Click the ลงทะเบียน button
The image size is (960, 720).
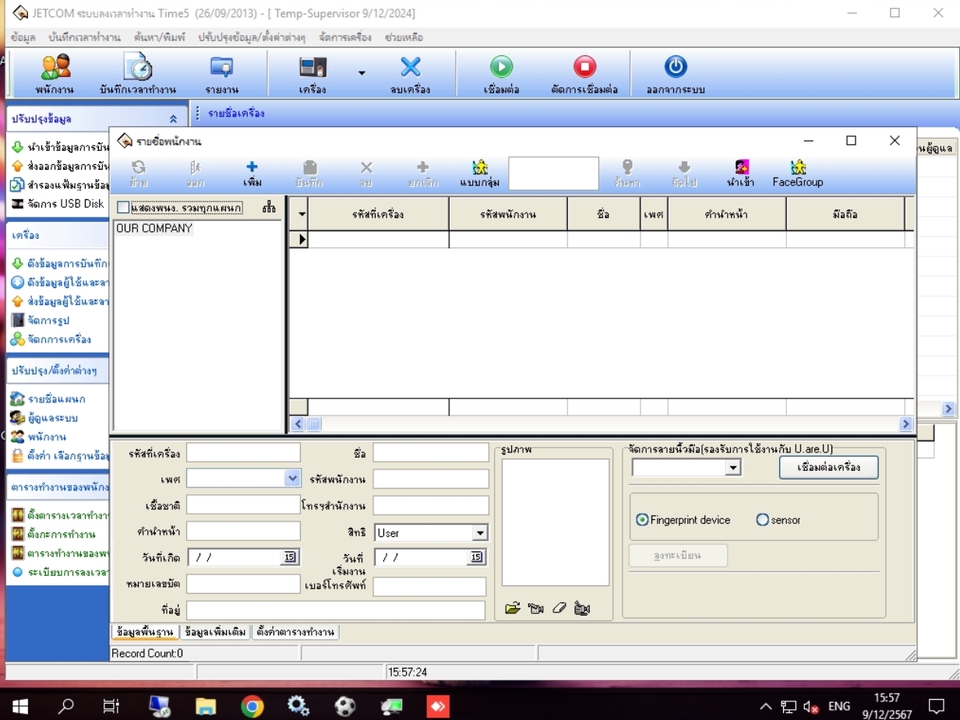[678, 555]
